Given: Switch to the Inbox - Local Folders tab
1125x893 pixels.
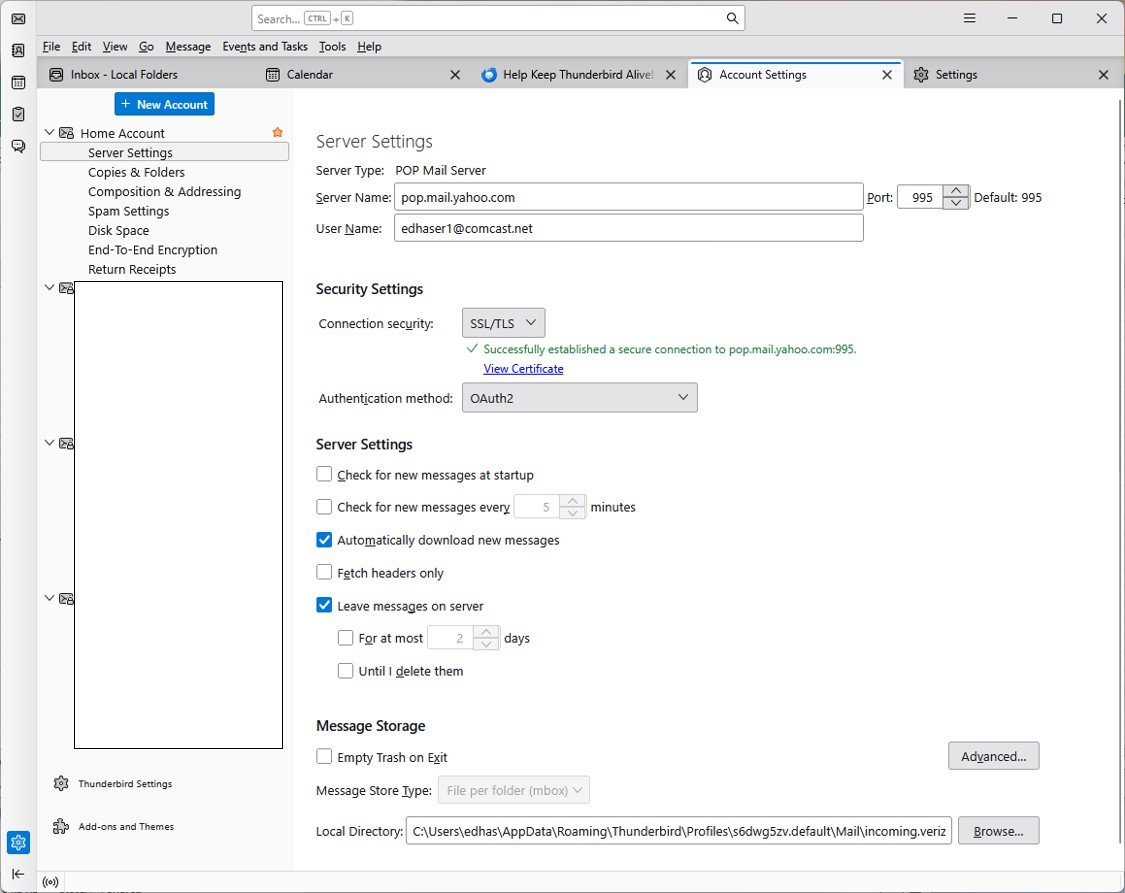Looking at the screenshot, I should pyautogui.click(x=113, y=75).
